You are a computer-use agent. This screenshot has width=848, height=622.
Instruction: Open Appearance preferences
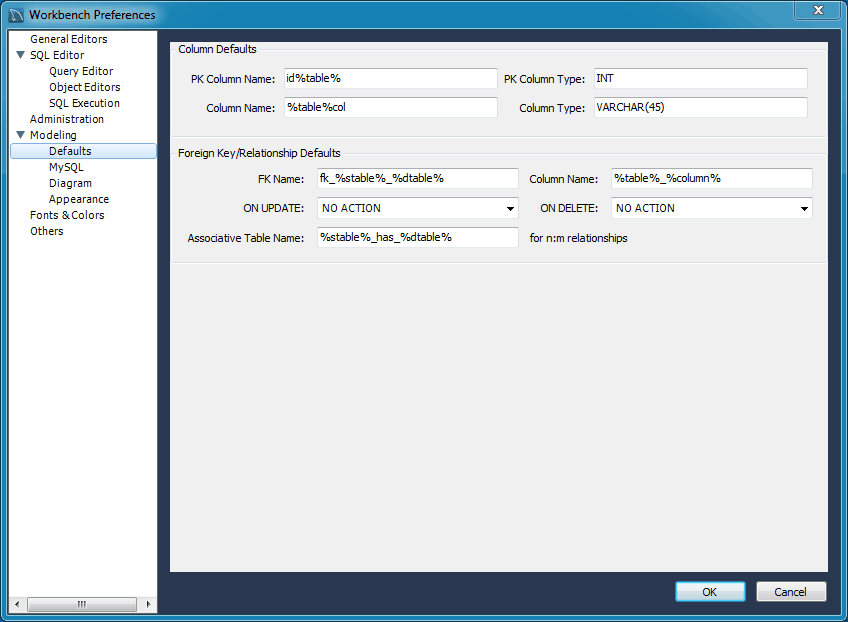79,199
